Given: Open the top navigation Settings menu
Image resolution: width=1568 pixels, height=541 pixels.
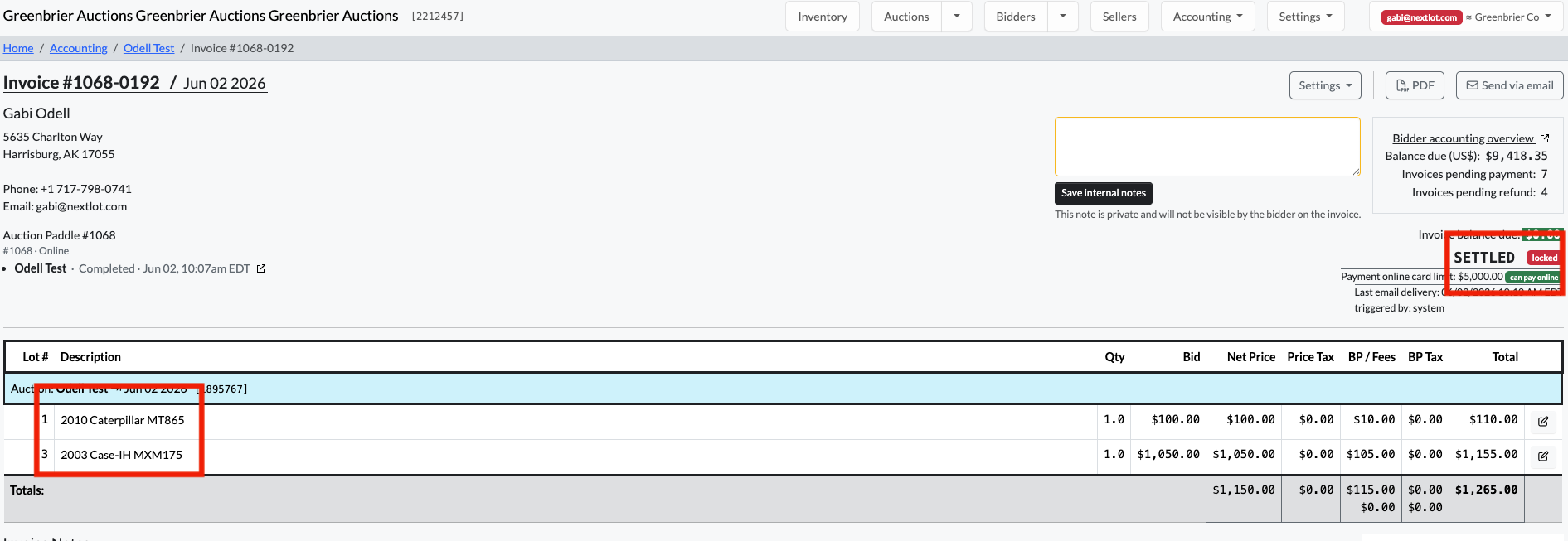Looking at the screenshot, I should [x=1306, y=17].
